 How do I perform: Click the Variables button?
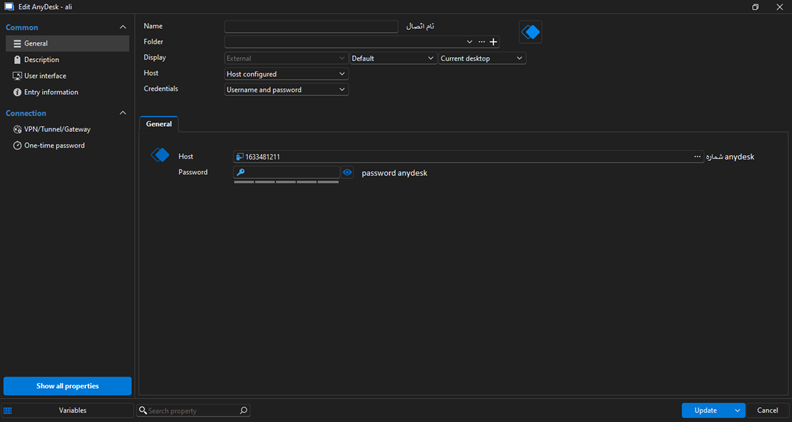[67, 410]
